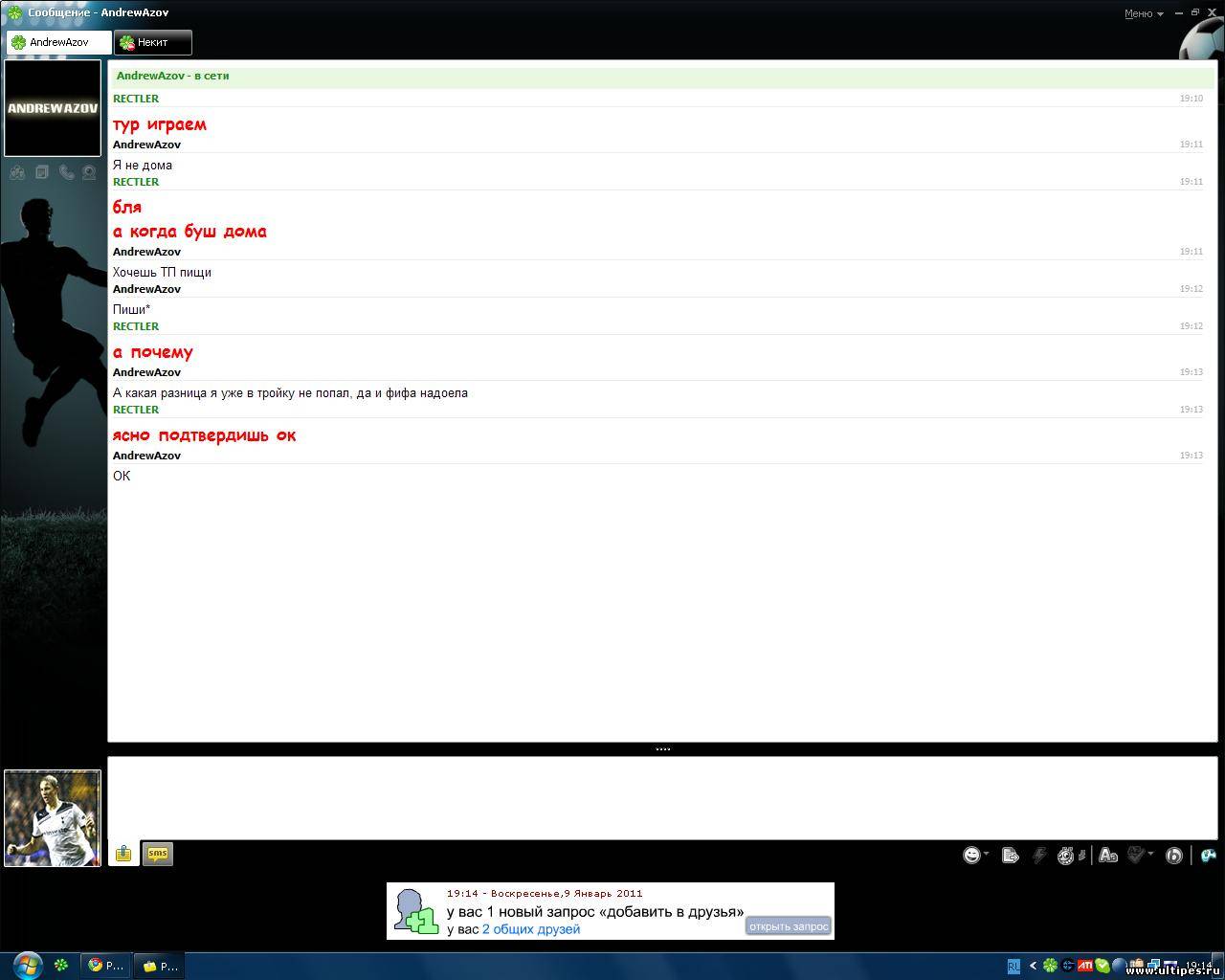Image resolution: width=1225 pixels, height=980 pixels.
Task: Open the '2 общих друзей' link
Action: 530,929
